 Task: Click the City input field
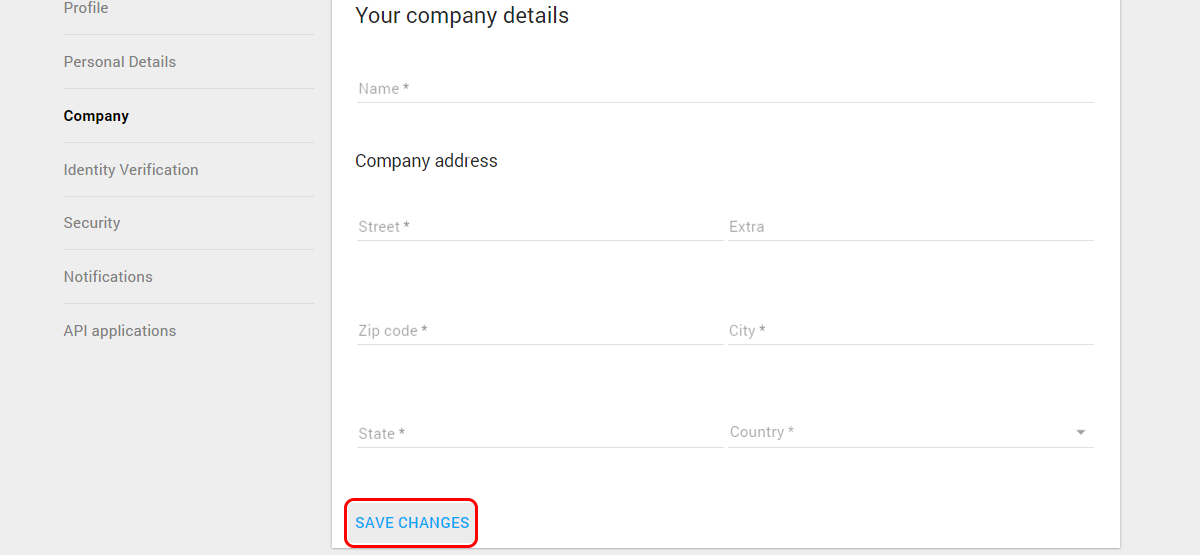[910, 331]
